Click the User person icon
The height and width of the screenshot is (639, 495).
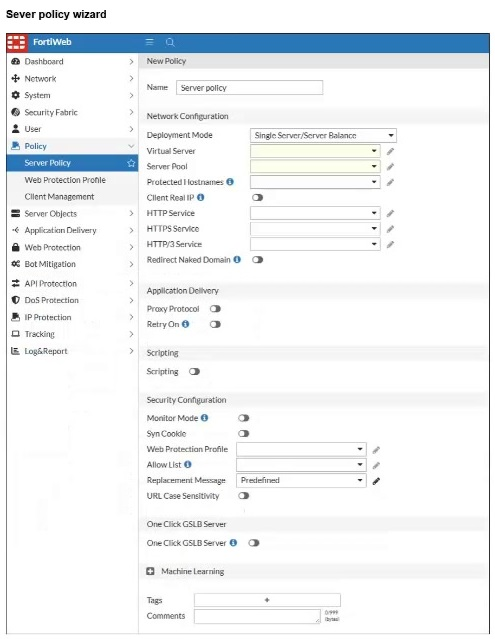tap(15, 129)
